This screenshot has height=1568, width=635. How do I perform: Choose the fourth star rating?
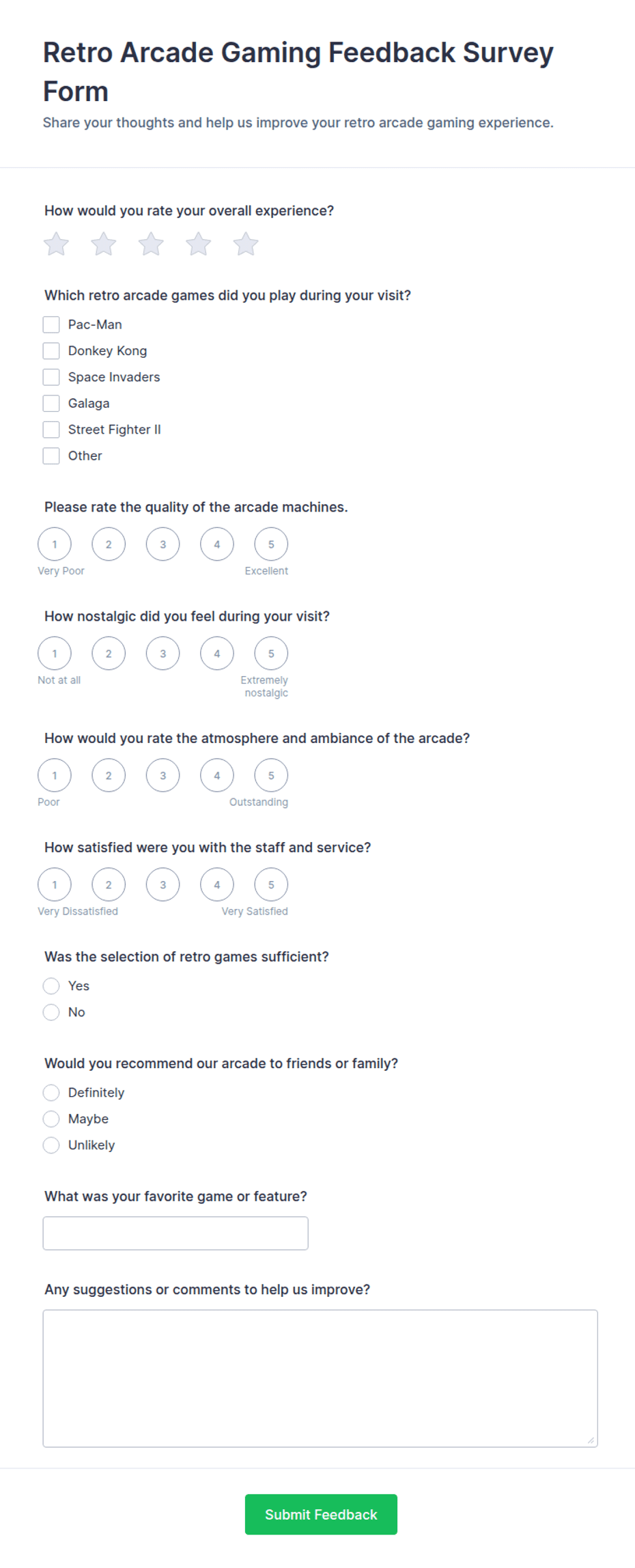(199, 244)
